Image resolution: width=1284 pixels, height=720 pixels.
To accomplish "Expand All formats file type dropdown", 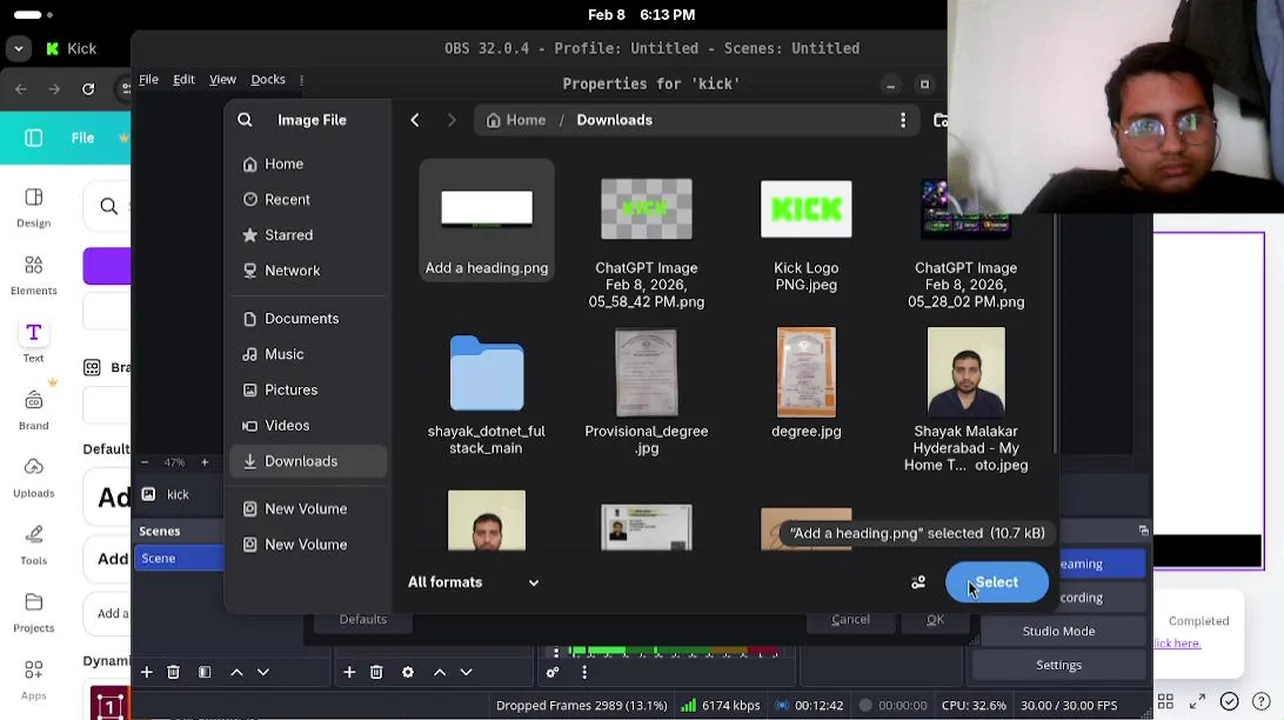I will coord(473,582).
